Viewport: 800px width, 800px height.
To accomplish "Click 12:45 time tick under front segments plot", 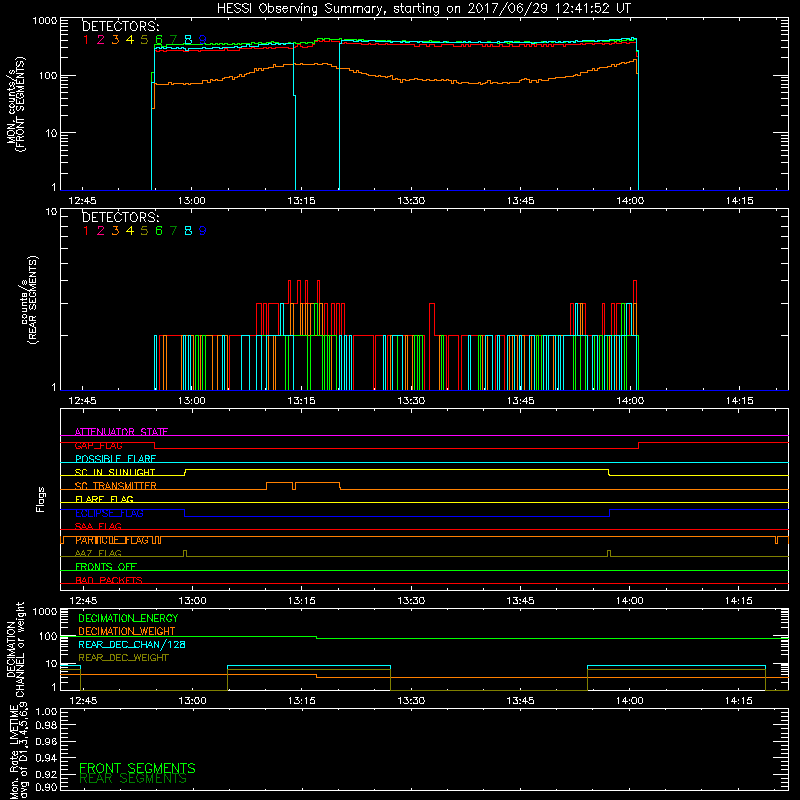I will click(x=82, y=201).
